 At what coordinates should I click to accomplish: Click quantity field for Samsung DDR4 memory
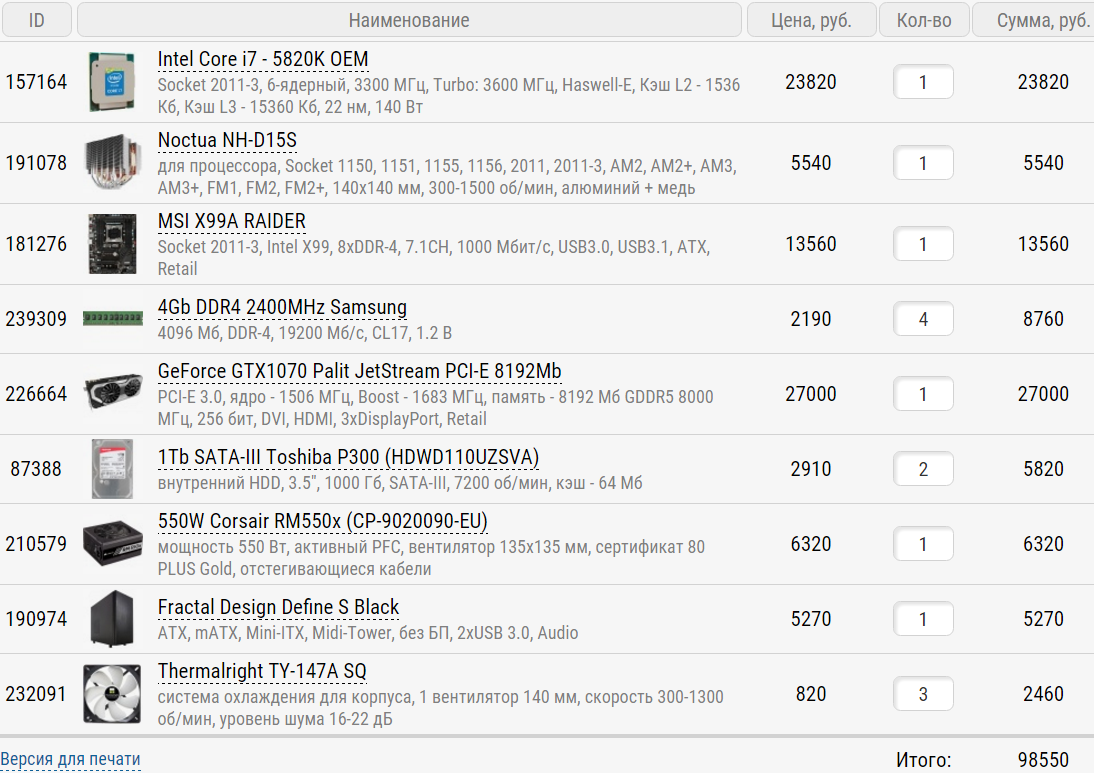(923, 319)
